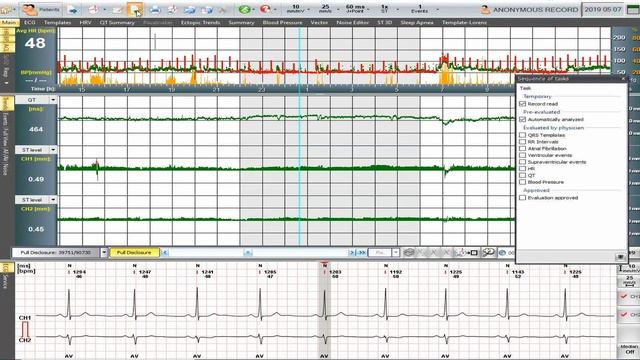640x360 pixels.
Task: Open the 25 mm/s speed dropdown
Action: (x=338, y=9)
